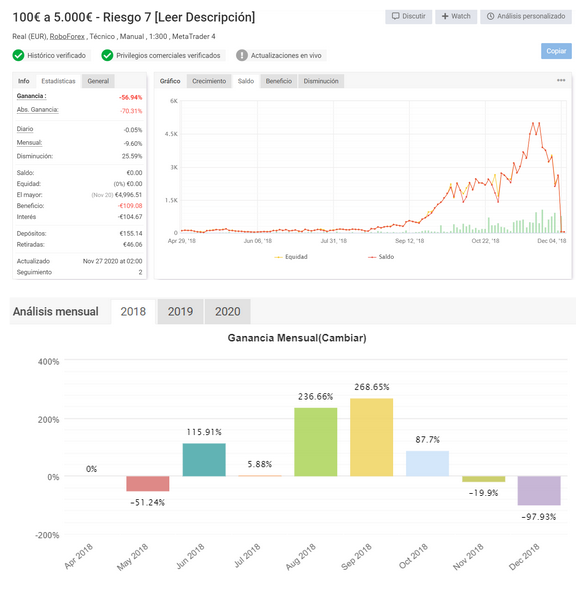The width and height of the screenshot is (584, 590).
Task: Click the €4,996.51 El mayor value
Action: 128,195
